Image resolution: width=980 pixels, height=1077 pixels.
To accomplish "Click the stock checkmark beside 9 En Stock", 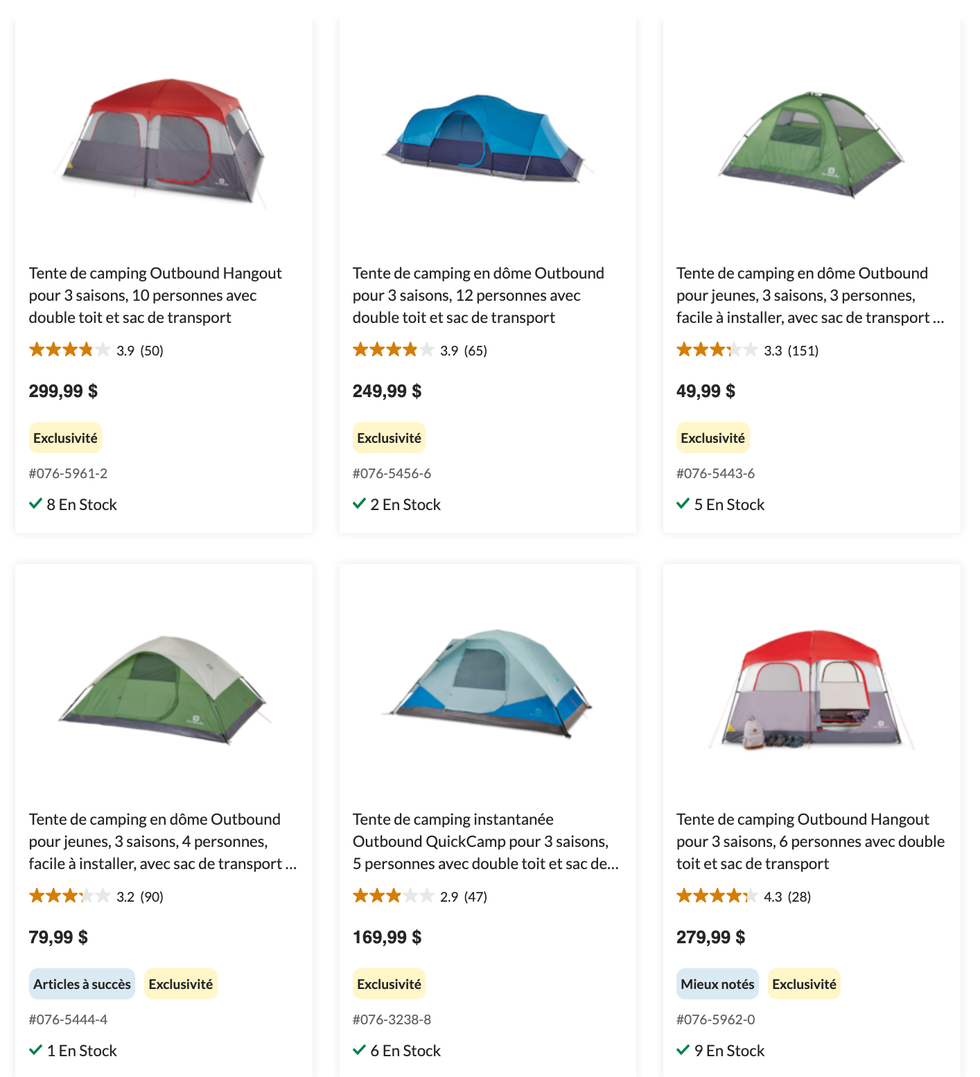I will click(684, 1051).
